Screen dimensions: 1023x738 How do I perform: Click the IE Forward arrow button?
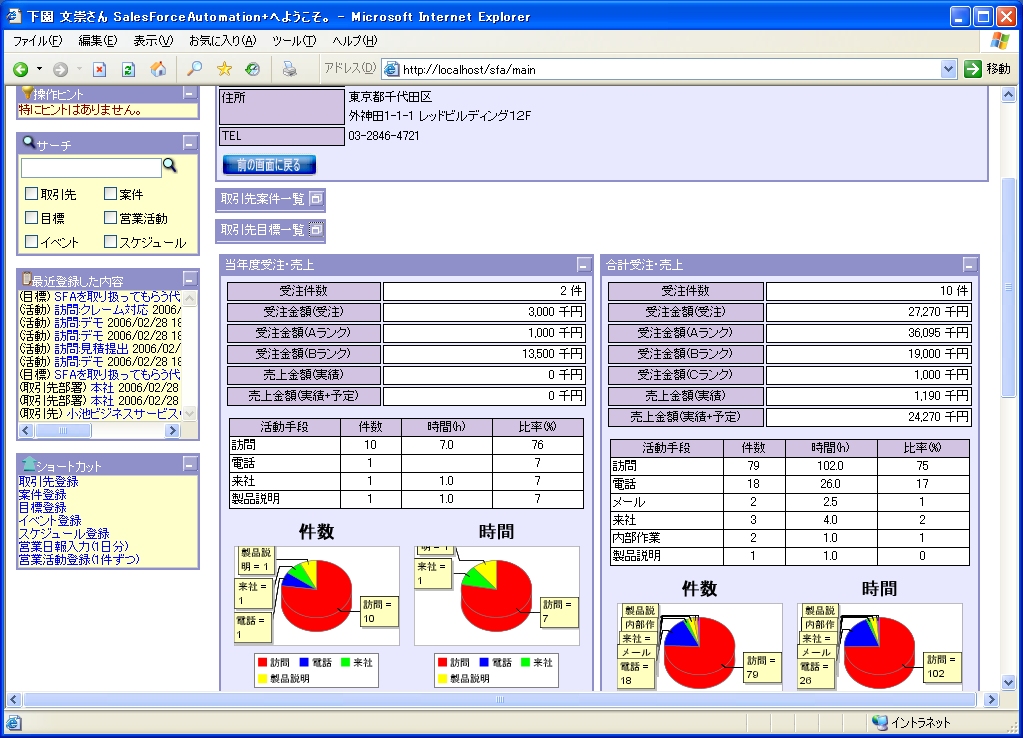coord(61,69)
